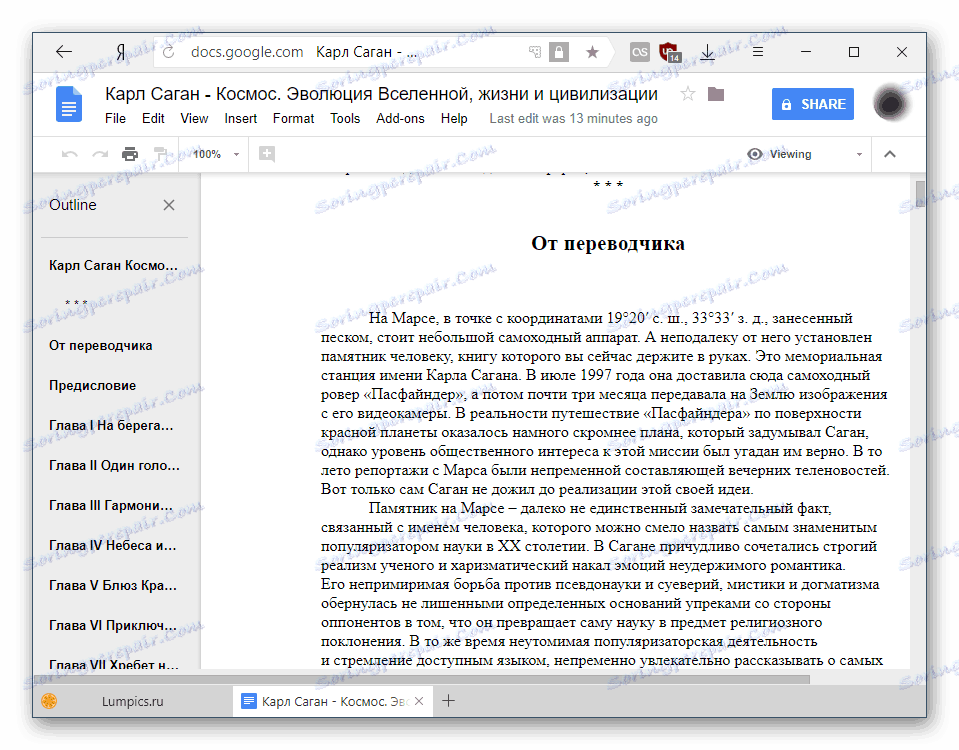Screen dimensions: 959x750
Task: Open the Insert menu
Action: 240,119
